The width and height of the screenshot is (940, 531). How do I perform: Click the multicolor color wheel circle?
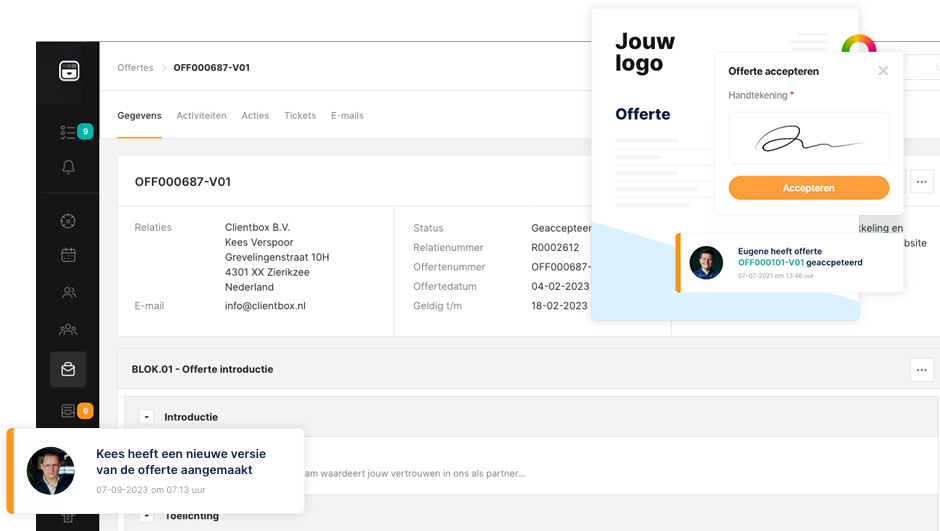(858, 47)
